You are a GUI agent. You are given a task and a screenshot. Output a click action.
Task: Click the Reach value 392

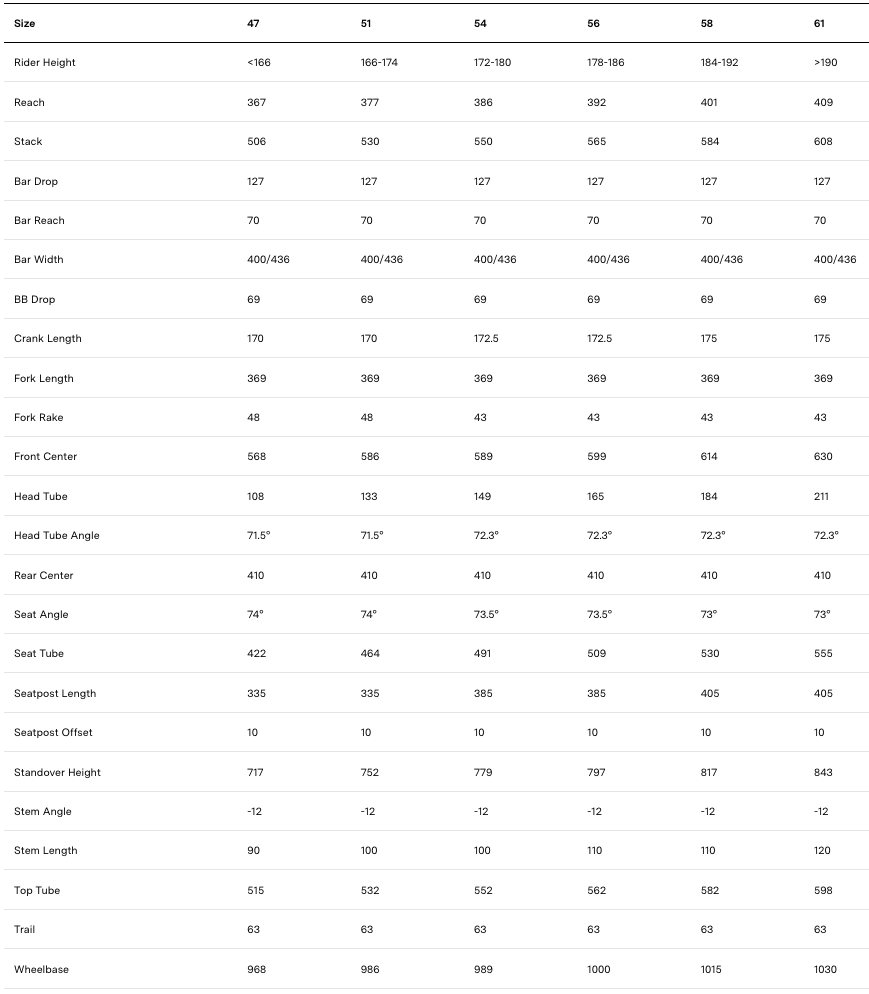pos(596,102)
